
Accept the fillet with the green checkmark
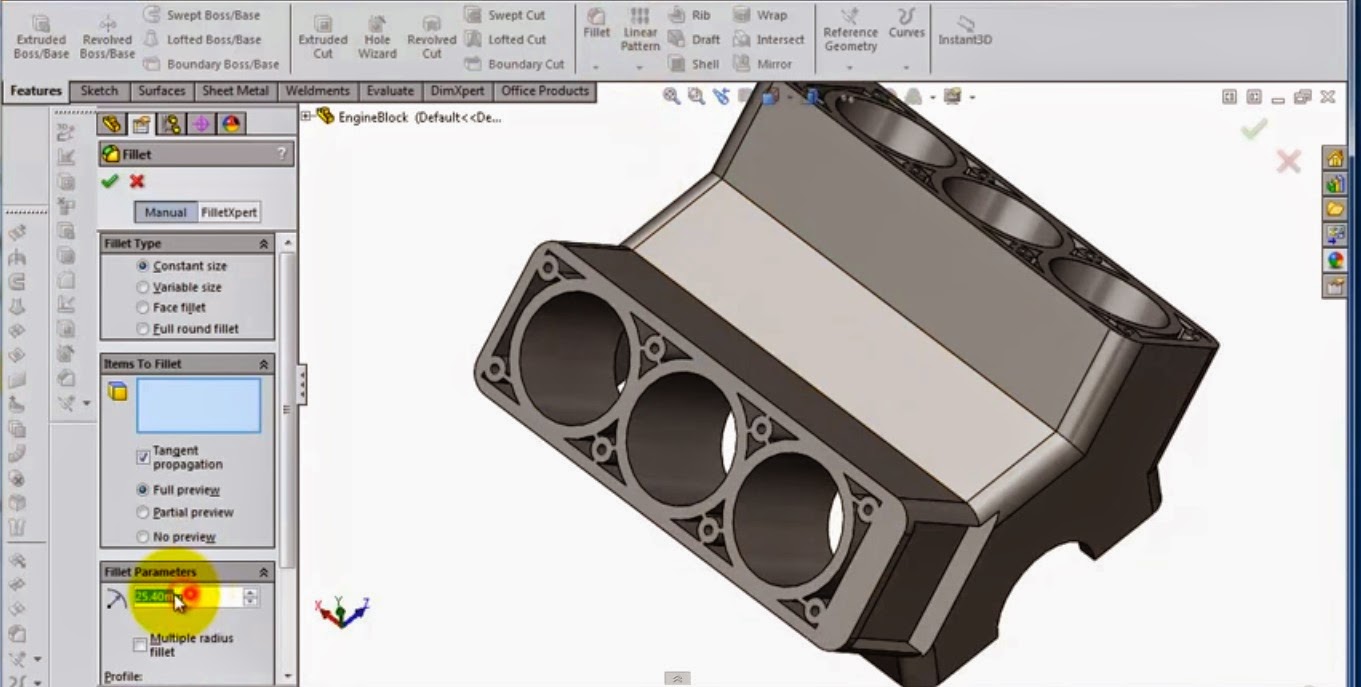tap(110, 182)
